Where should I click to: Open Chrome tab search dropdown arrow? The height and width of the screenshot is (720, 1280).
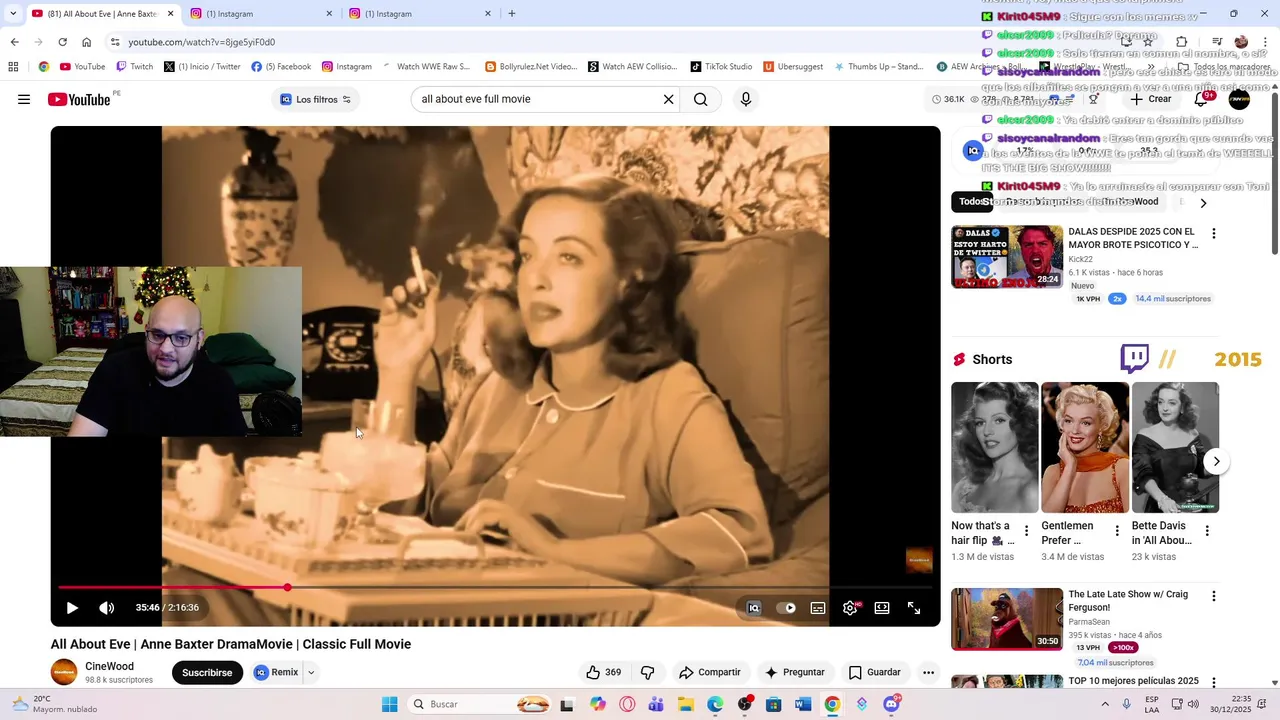click(x=12, y=14)
